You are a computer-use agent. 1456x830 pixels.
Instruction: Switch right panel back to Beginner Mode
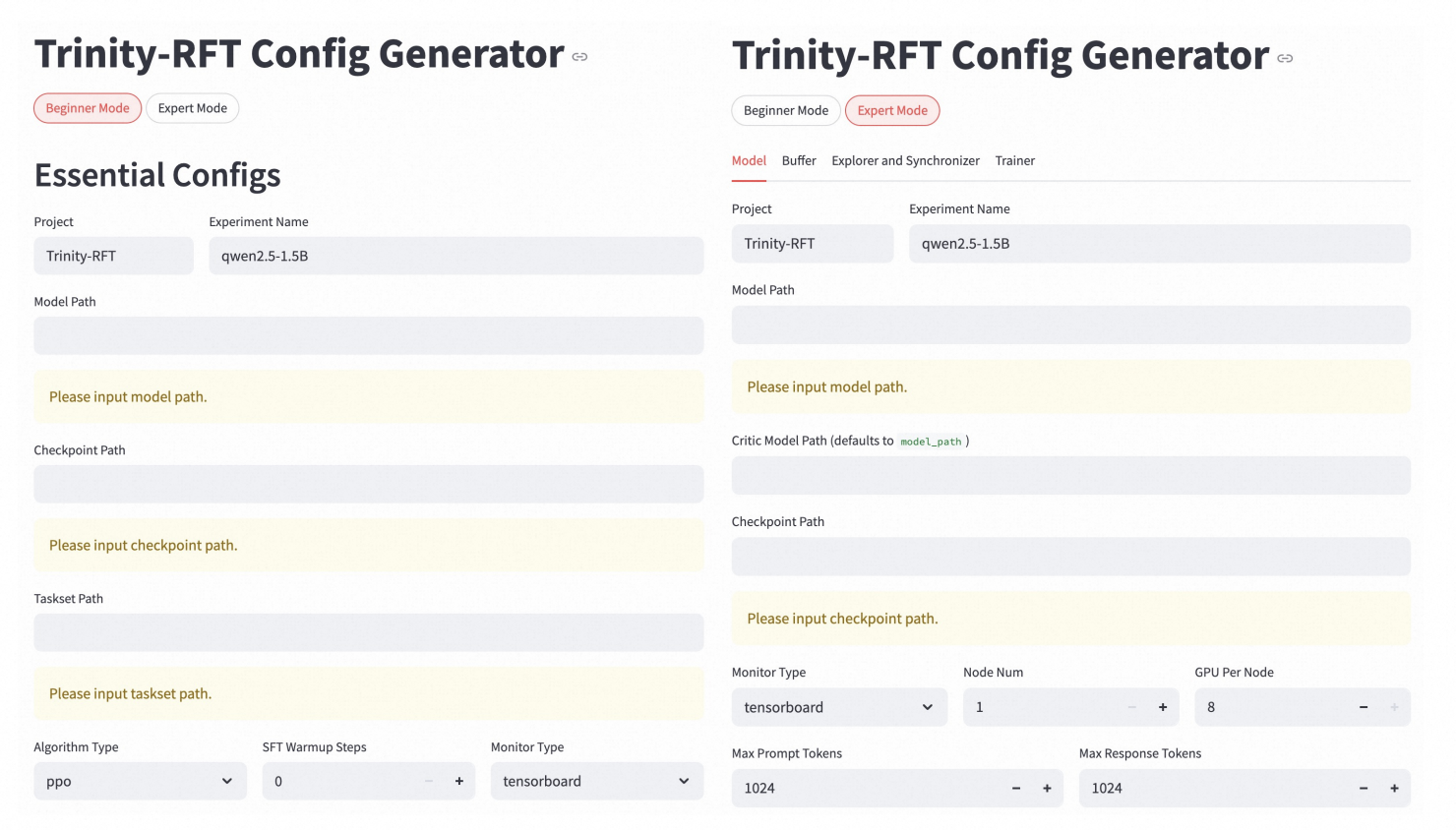785,110
